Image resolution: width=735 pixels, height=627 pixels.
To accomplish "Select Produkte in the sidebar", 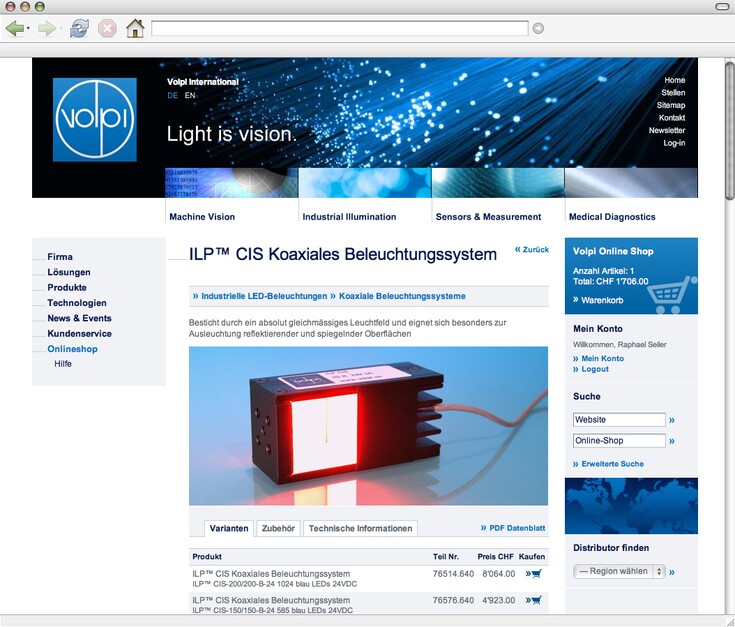I will (x=67, y=288).
